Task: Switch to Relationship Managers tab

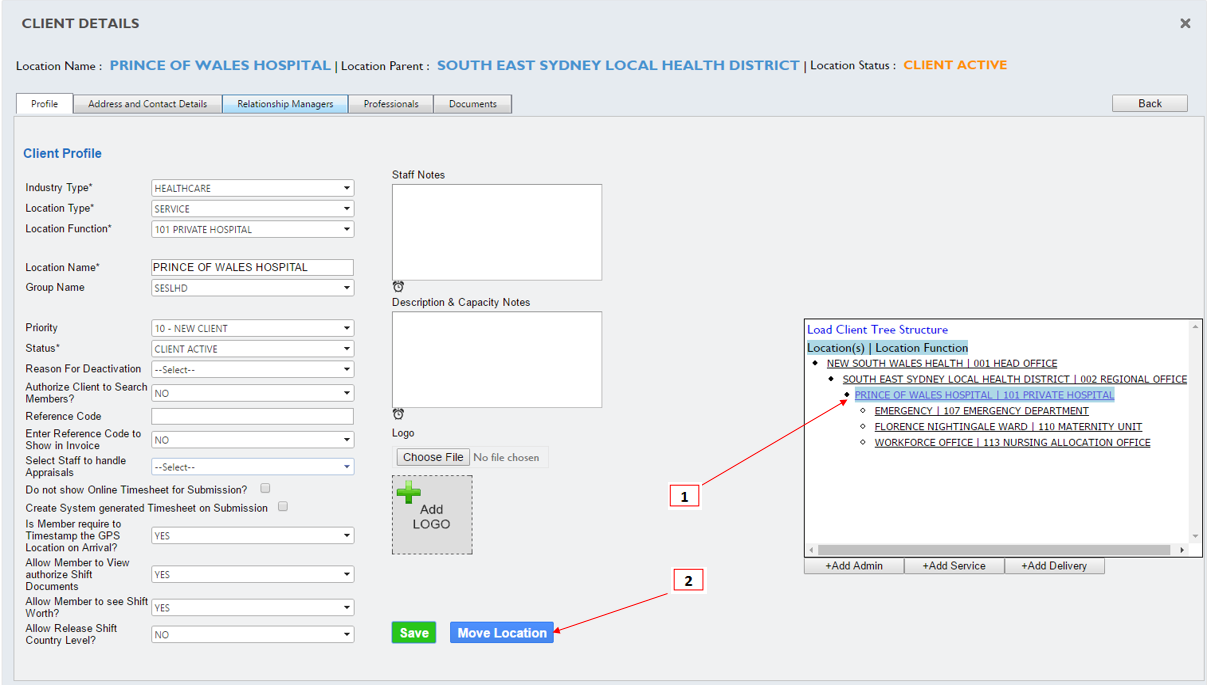Action: pos(285,104)
